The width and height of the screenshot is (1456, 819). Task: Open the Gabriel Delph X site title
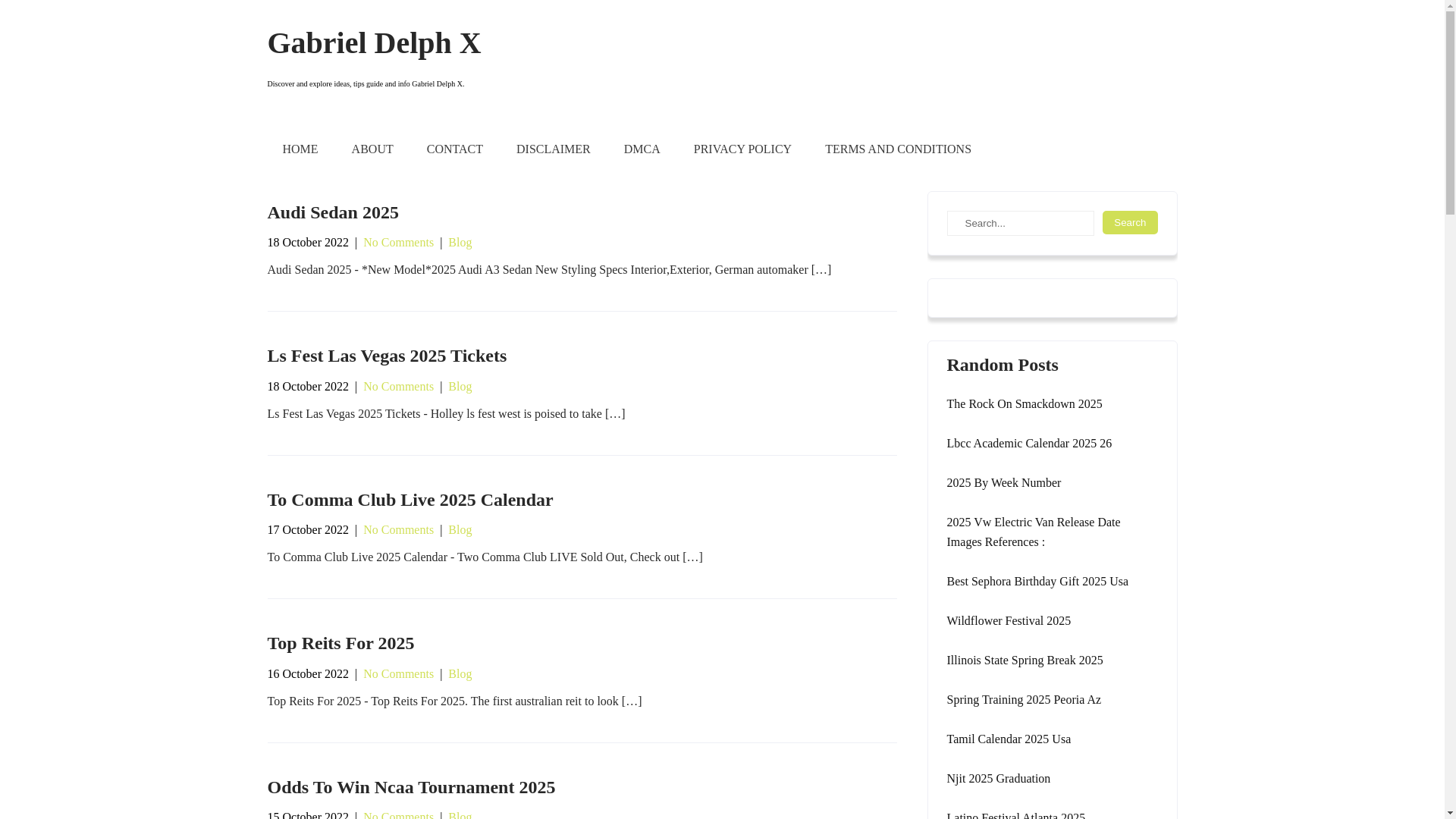[374, 43]
